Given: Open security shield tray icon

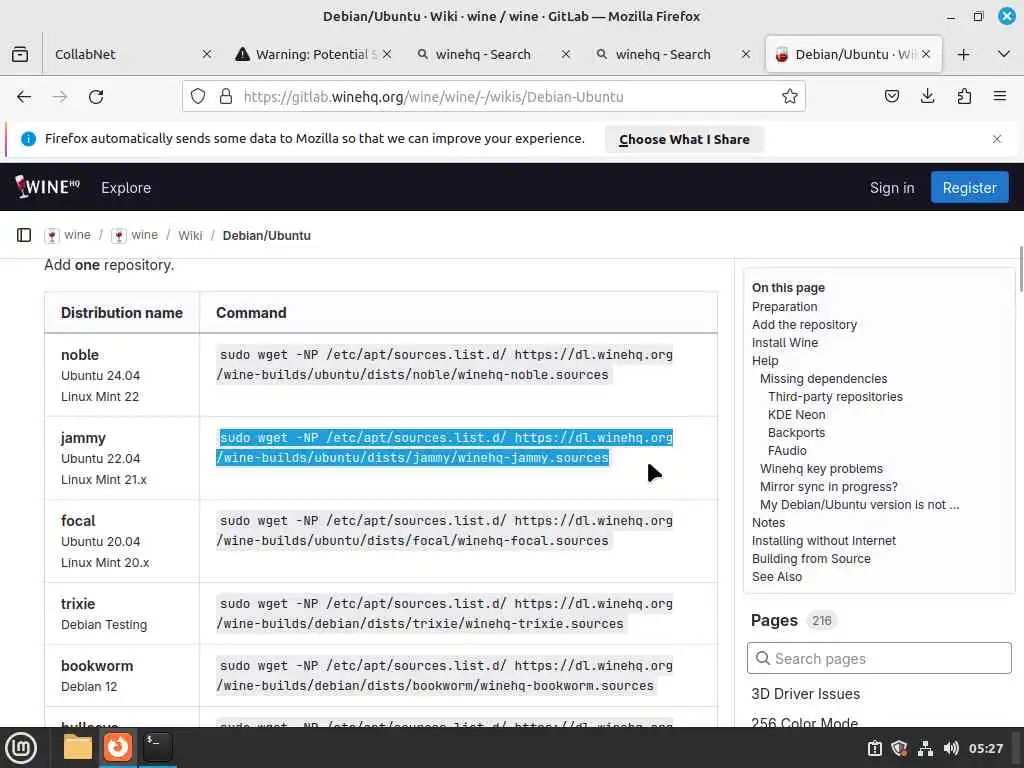Looking at the screenshot, I should [x=899, y=748].
